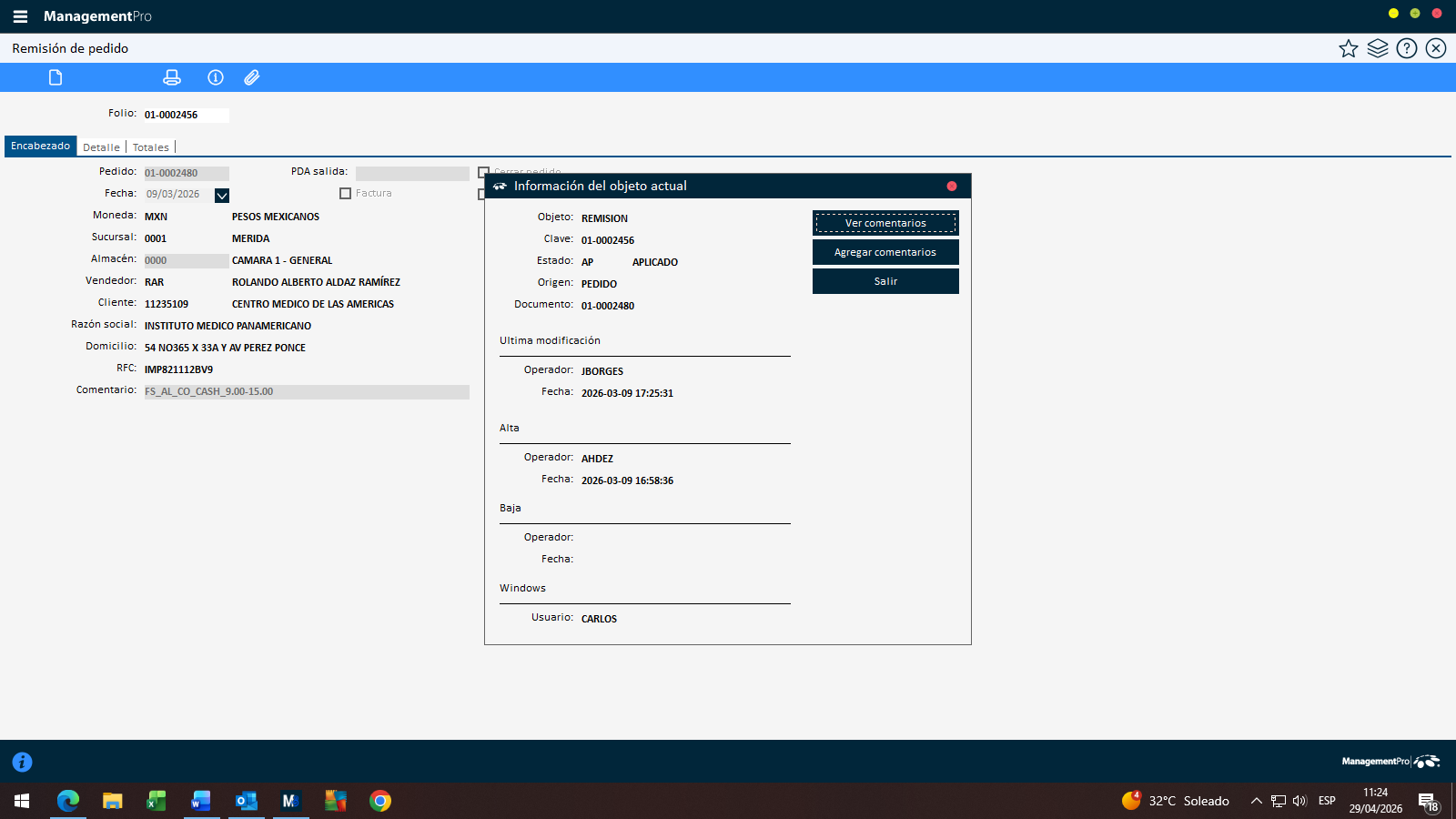Screen dimensions: 1456x819
Task: Open Google Chrome from the taskbar
Action: pyautogui.click(x=380, y=801)
